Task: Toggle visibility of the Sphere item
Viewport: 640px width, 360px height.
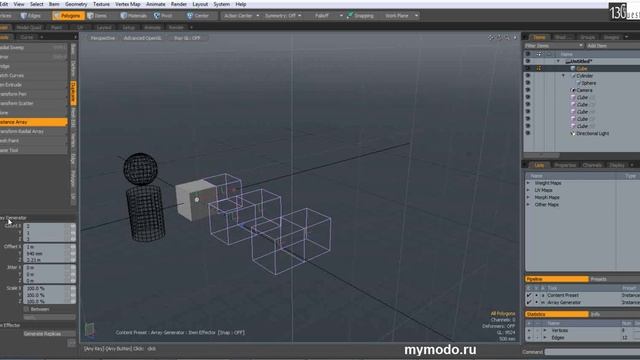Action: point(528,83)
